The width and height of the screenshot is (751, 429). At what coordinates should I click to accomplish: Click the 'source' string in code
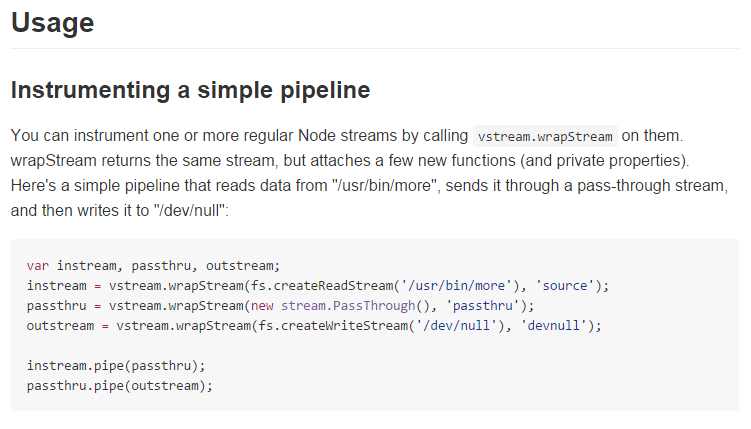pos(565,286)
